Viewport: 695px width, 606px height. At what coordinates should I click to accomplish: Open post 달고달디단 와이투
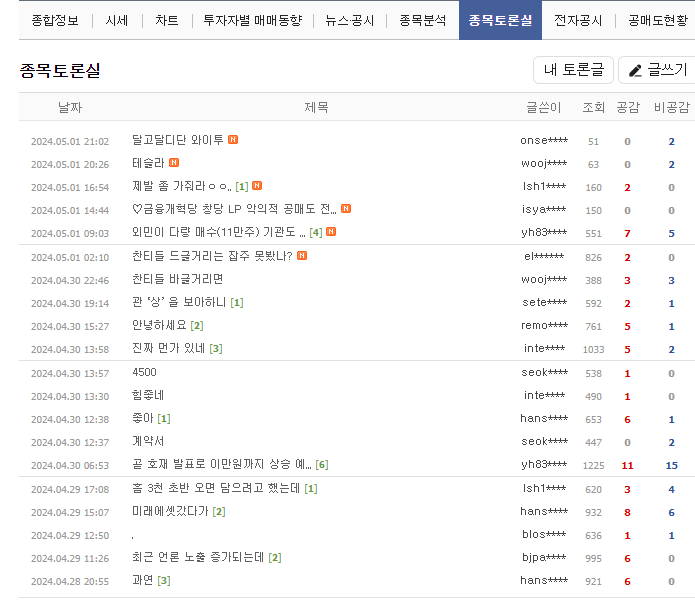[178, 140]
